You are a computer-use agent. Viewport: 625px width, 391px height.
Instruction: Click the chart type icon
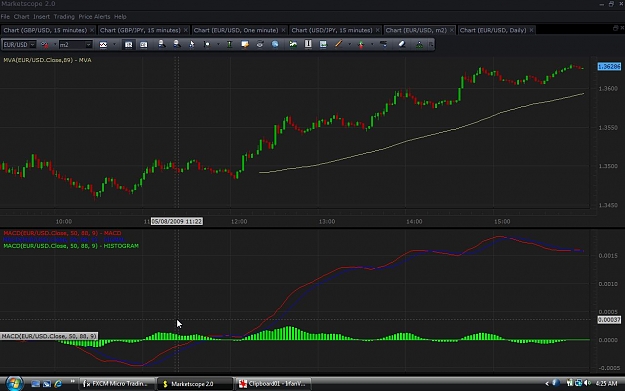(x=103, y=45)
